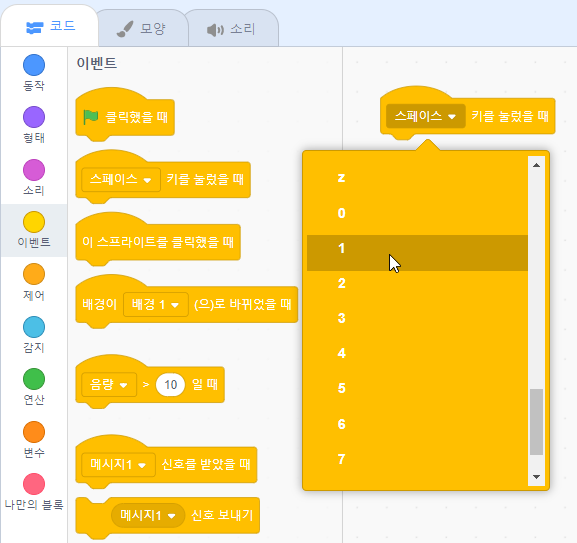Open the 배경 1 backdrop dropdown
This screenshot has height=543, width=577.
[x=156, y=305]
